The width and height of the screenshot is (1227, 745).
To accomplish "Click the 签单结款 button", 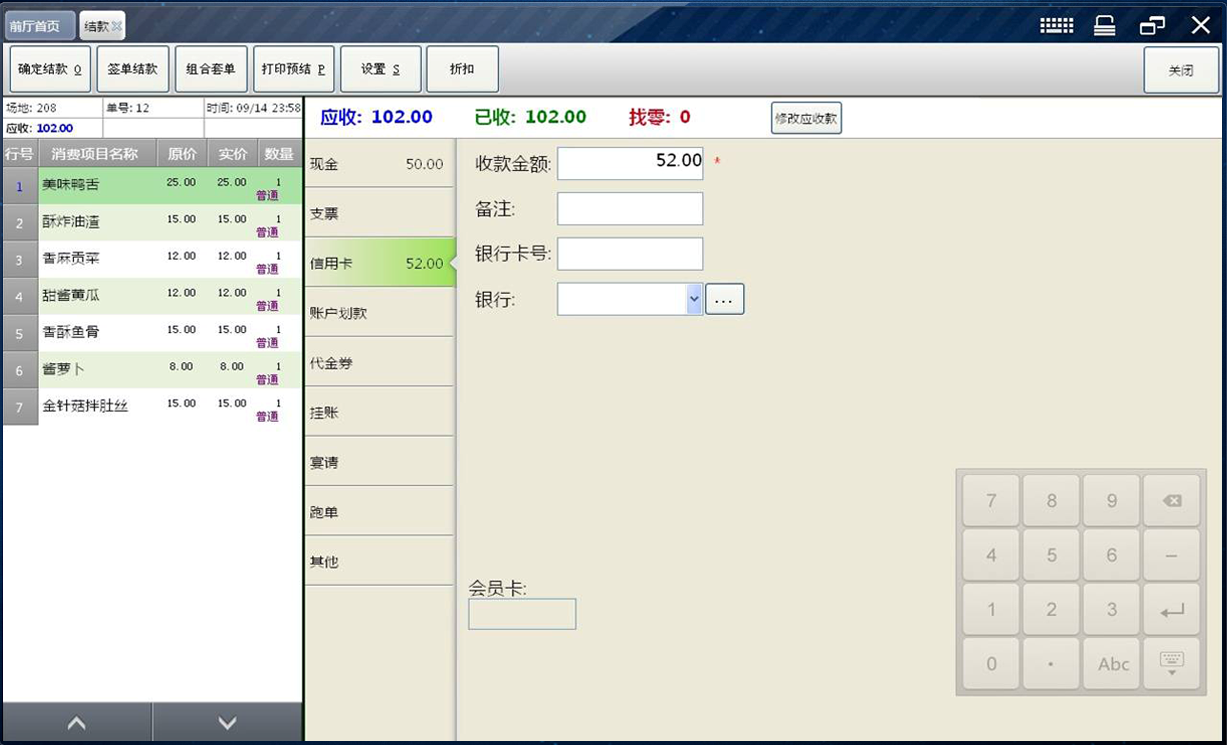I will 133,70.
